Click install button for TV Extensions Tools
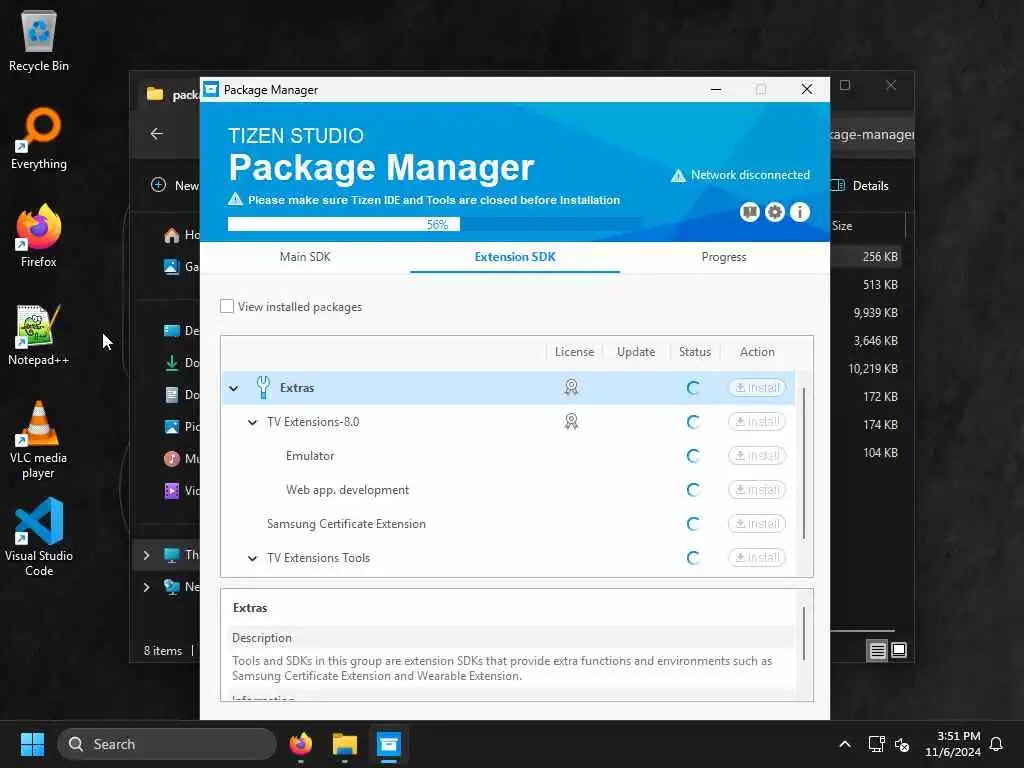Image resolution: width=1024 pixels, height=768 pixels. point(757,557)
